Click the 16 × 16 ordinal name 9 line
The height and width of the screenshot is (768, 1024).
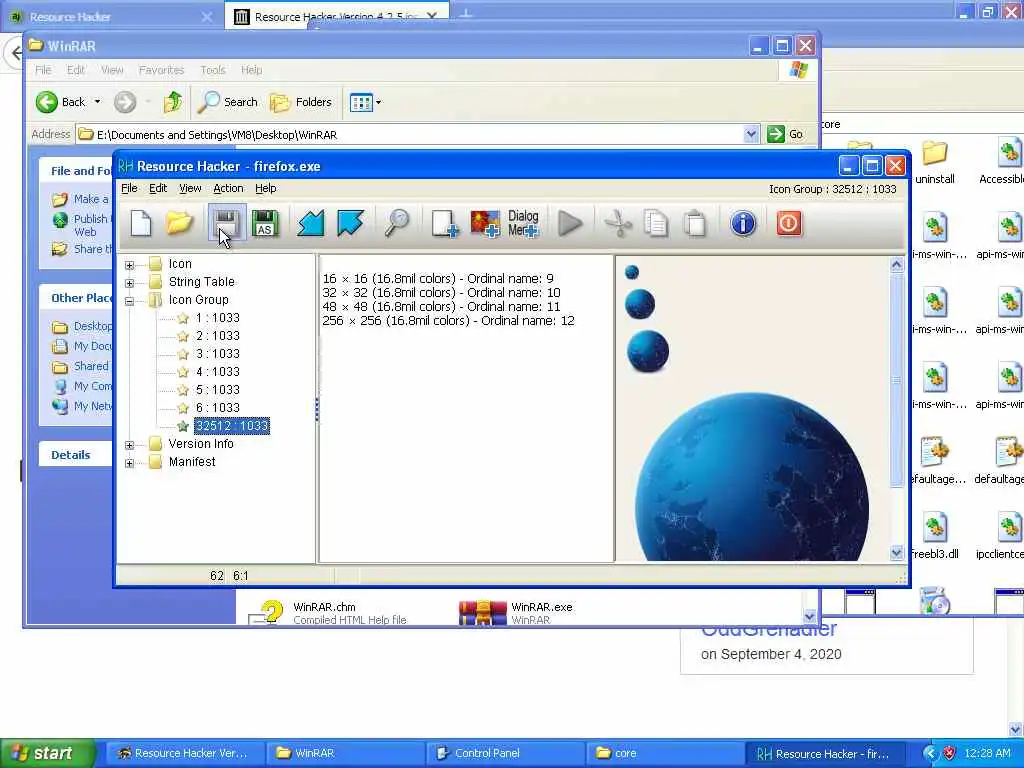(438, 278)
